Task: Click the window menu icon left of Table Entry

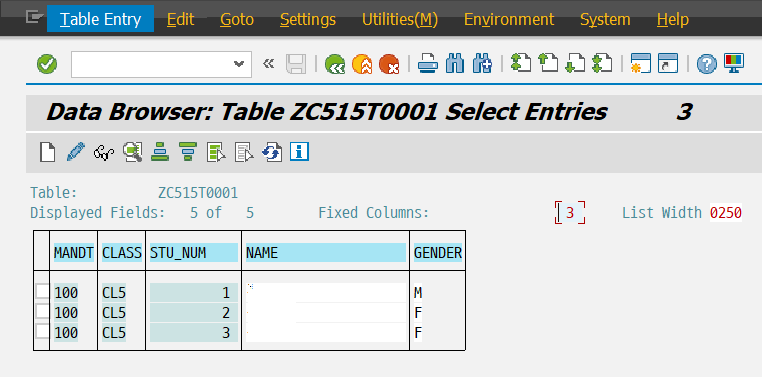Action: pyautogui.click(x=35, y=17)
